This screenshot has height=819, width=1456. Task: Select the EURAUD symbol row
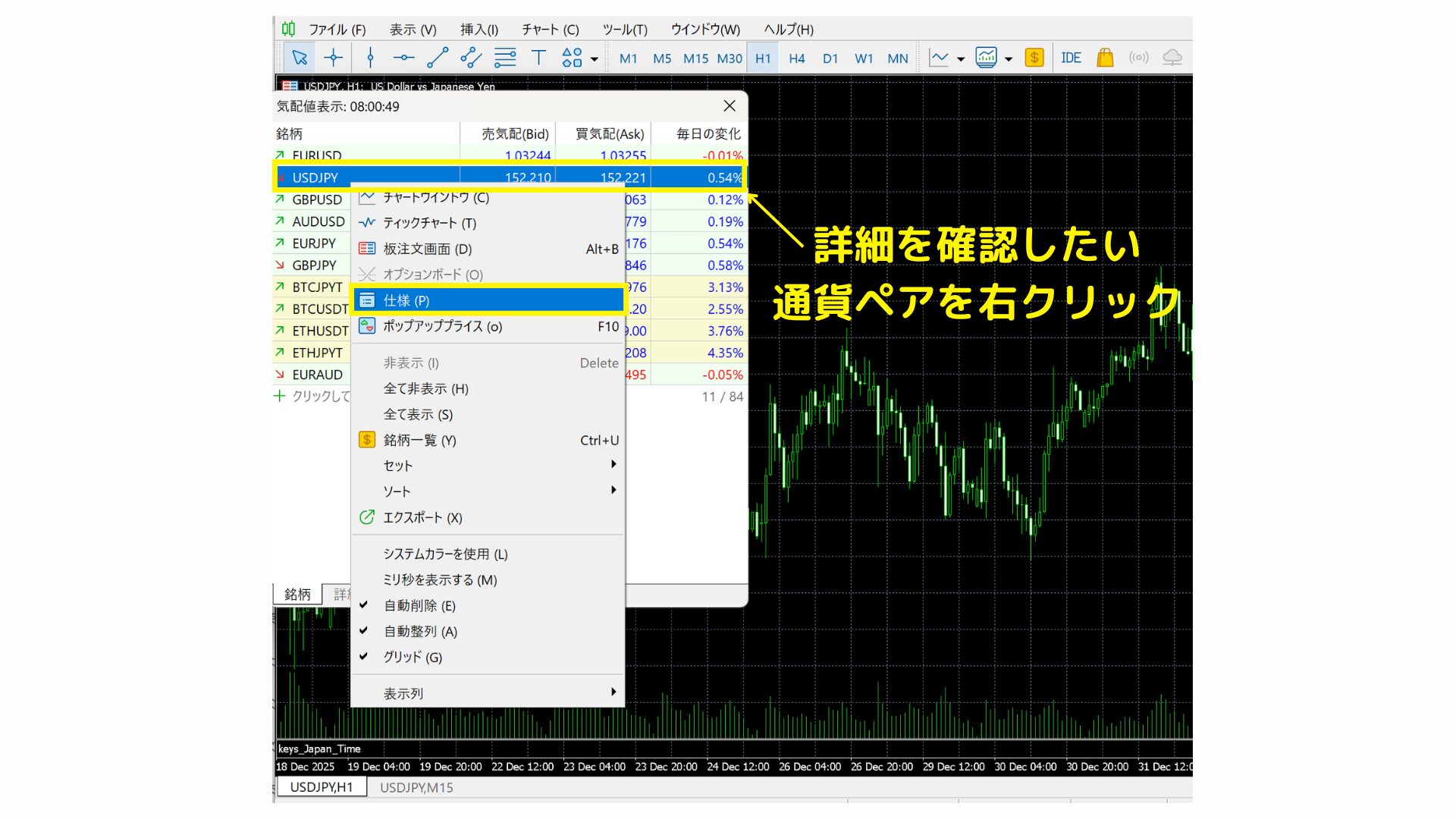[317, 375]
